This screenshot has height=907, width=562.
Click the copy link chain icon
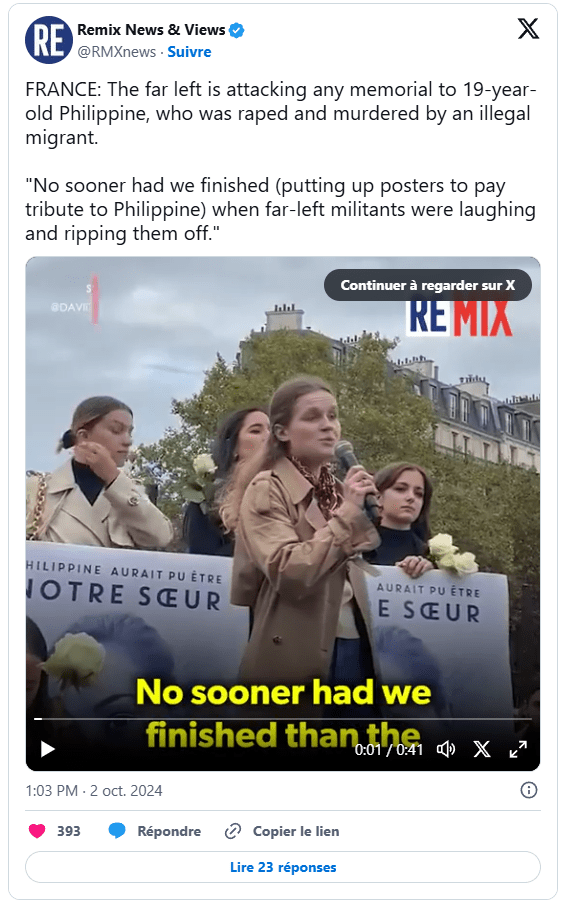click(x=232, y=831)
